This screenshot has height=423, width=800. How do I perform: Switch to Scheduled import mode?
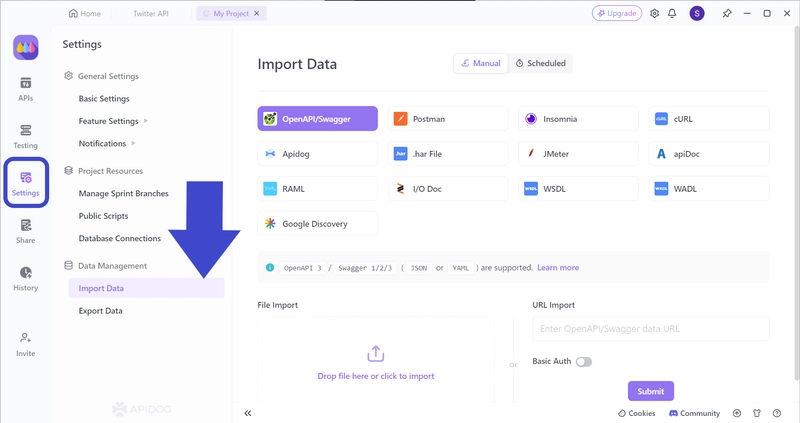click(x=540, y=63)
